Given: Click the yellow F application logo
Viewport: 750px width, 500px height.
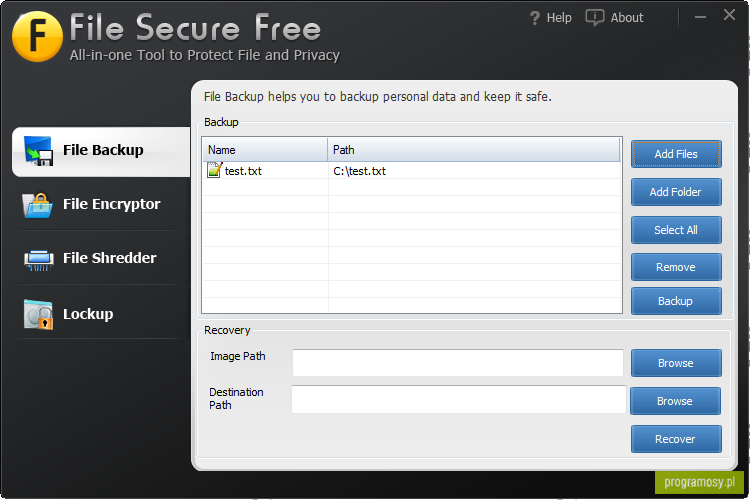Looking at the screenshot, I should (x=37, y=37).
